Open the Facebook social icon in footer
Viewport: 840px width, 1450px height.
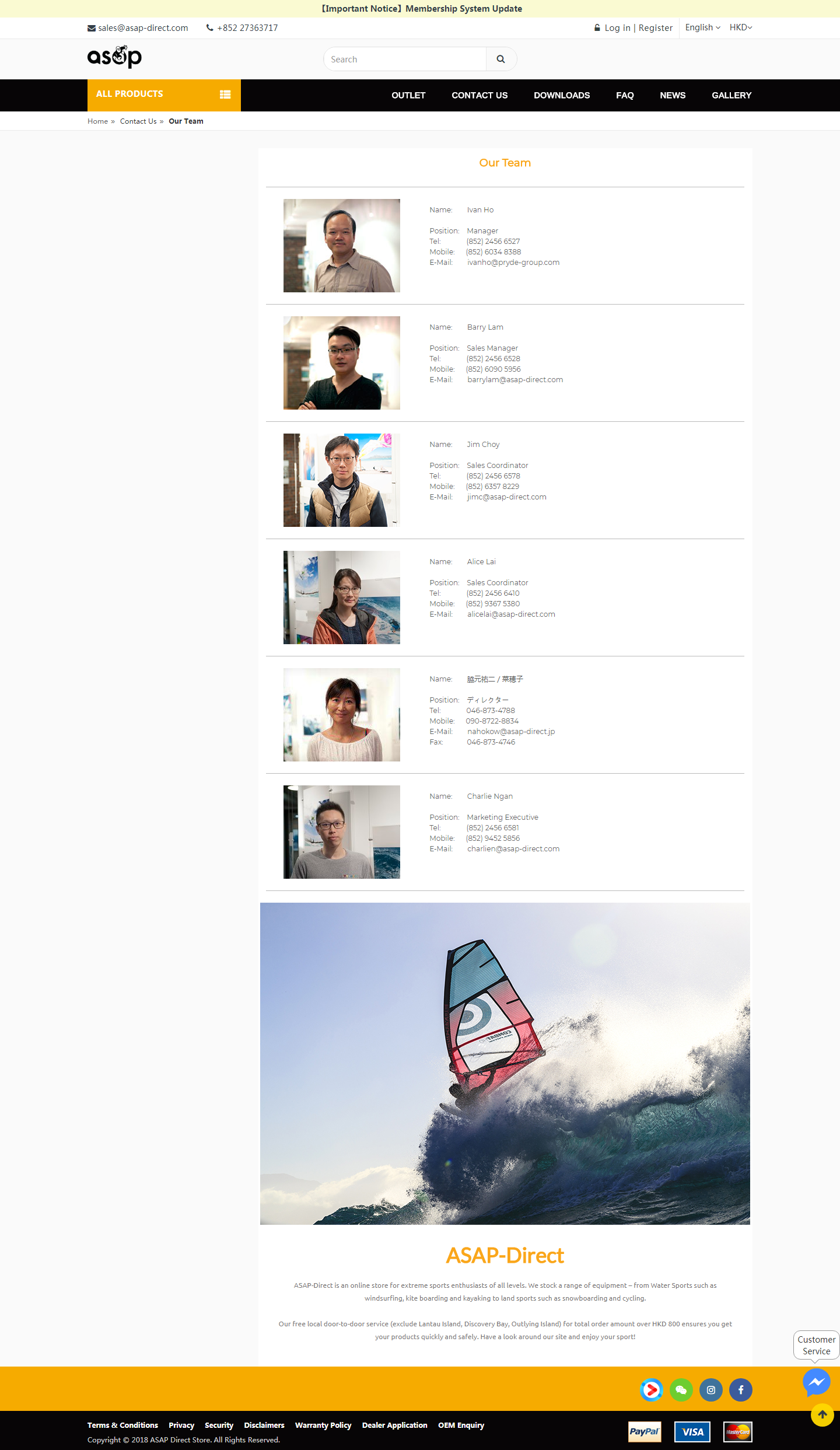coord(741,1390)
